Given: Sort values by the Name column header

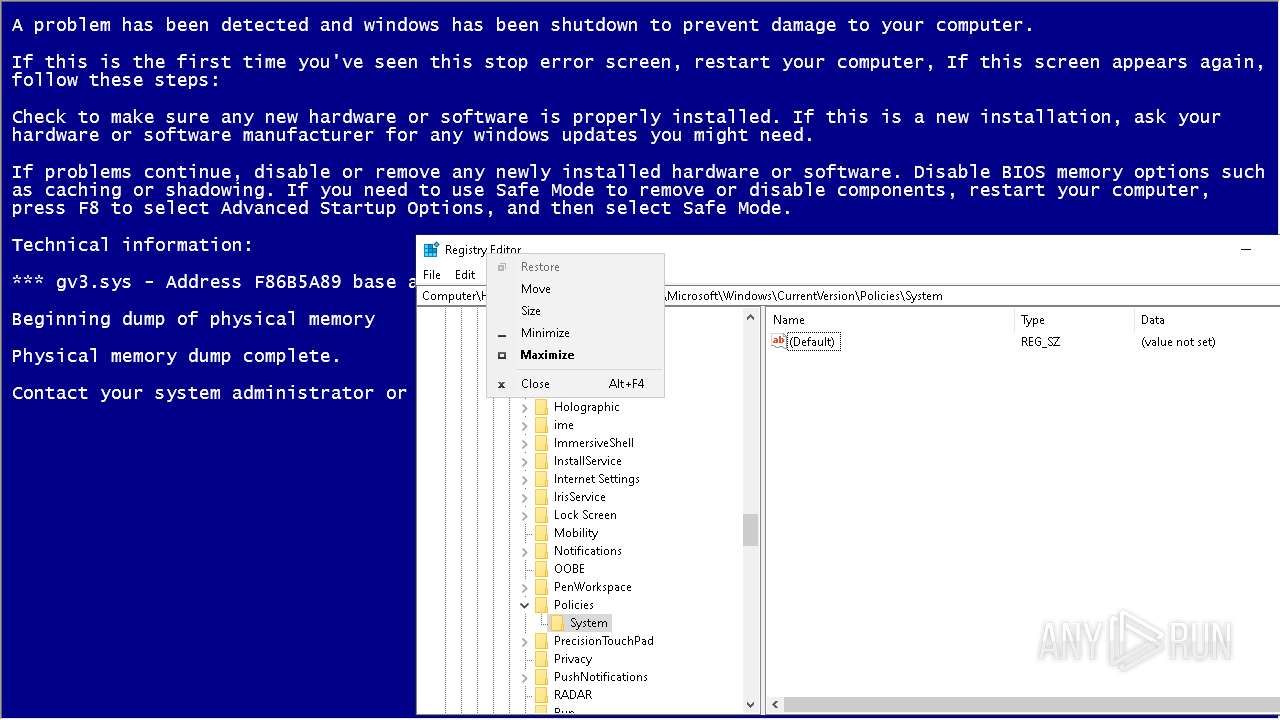Looking at the screenshot, I should pos(890,320).
